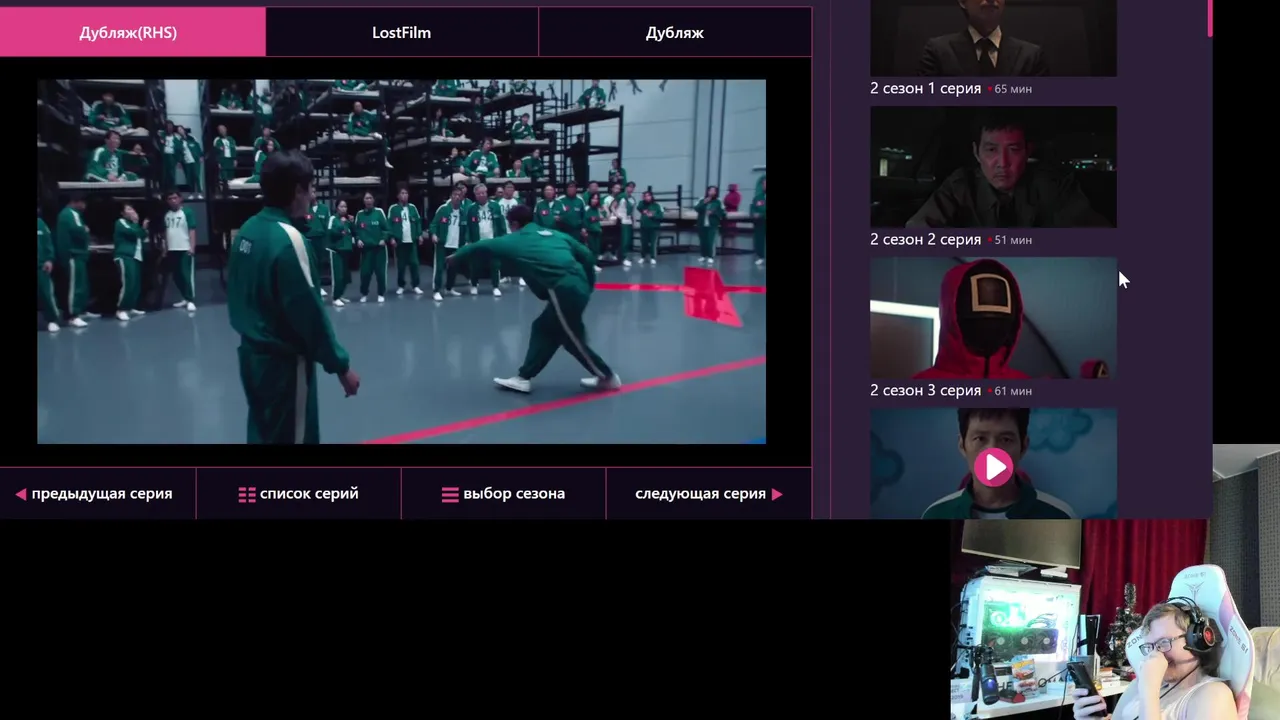Open выбор сезона
The width and height of the screenshot is (1280, 720).
(504, 493)
